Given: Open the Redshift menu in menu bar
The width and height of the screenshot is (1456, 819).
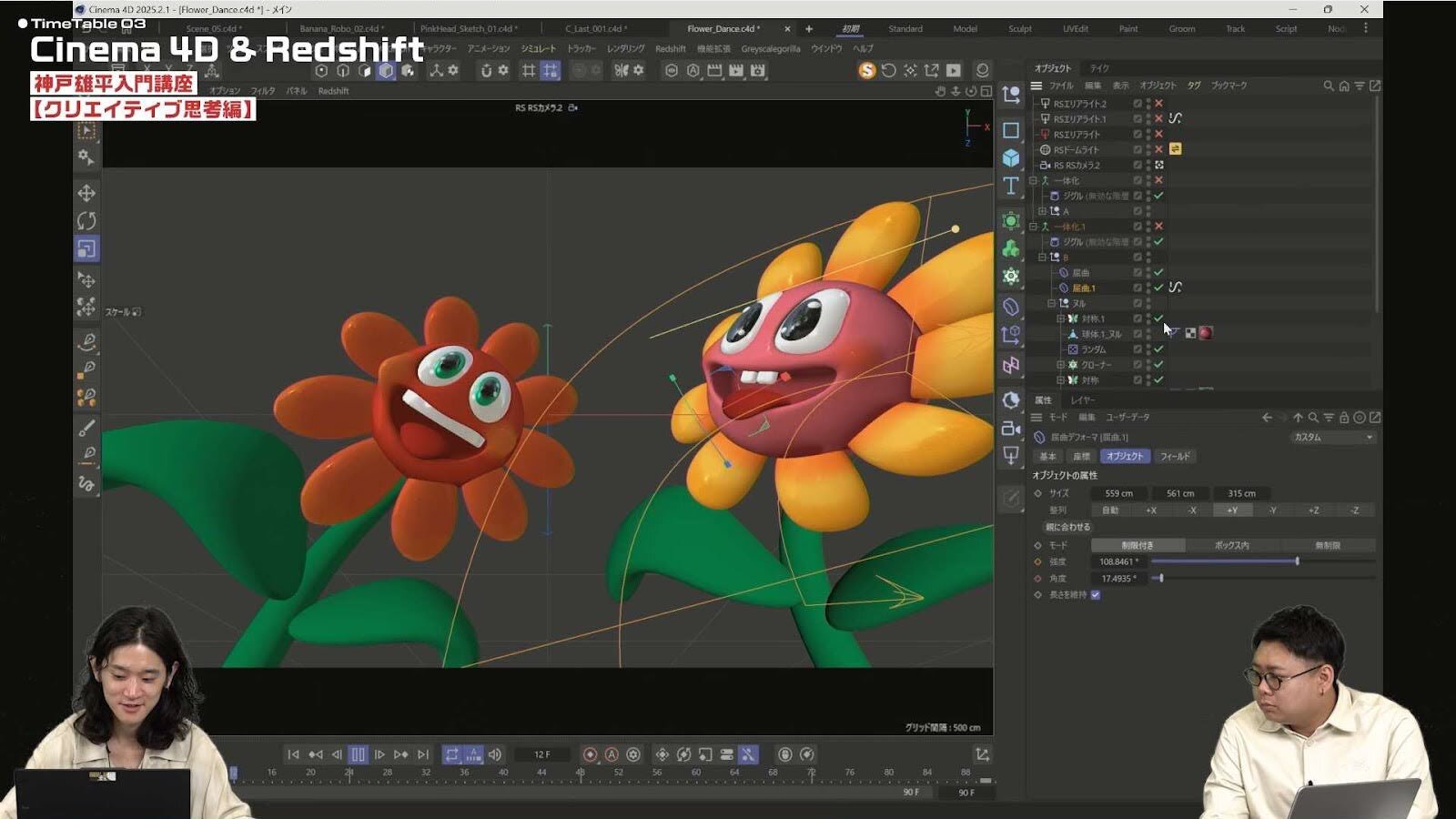Looking at the screenshot, I should [670, 49].
